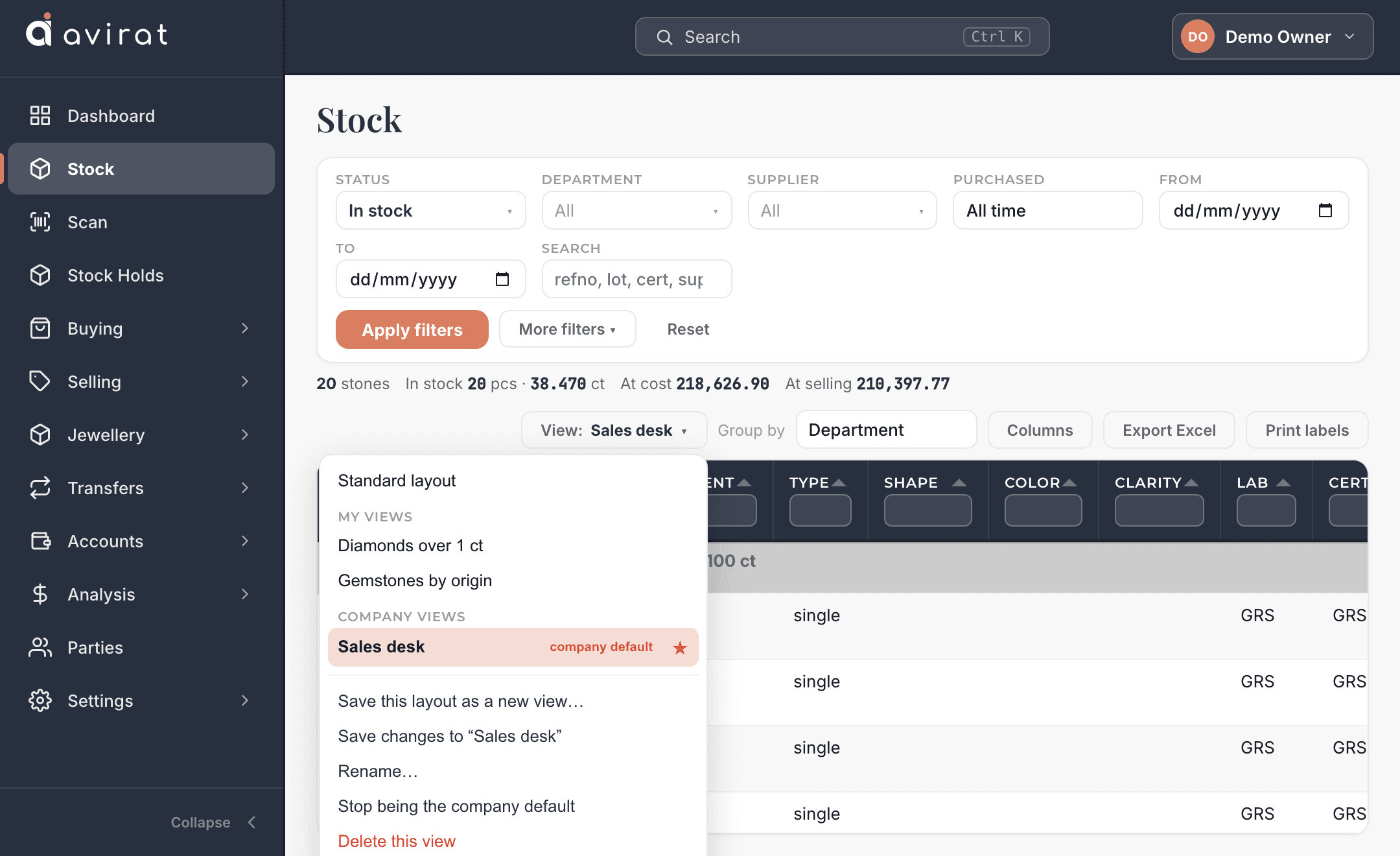Sort by the TYPE column arrow

(x=839, y=482)
